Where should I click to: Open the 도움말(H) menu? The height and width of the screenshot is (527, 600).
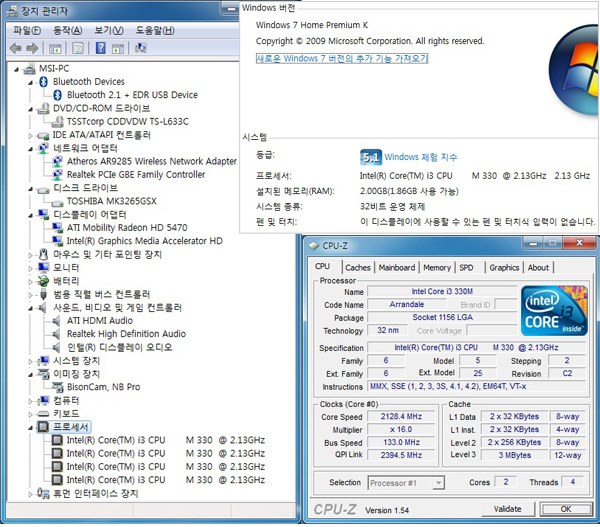point(155,30)
